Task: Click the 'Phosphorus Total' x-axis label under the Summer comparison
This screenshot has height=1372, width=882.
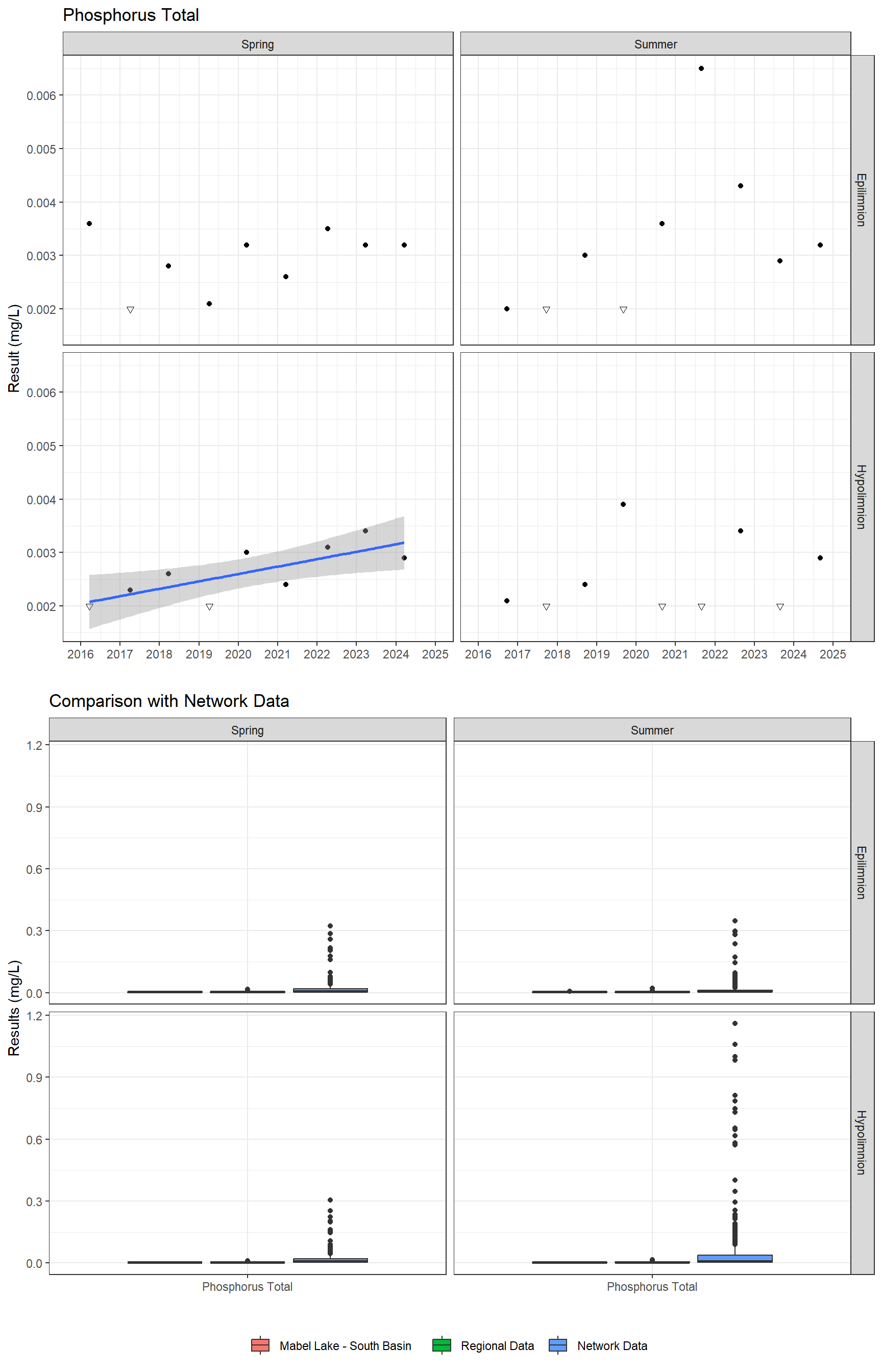Action: point(652,1287)
